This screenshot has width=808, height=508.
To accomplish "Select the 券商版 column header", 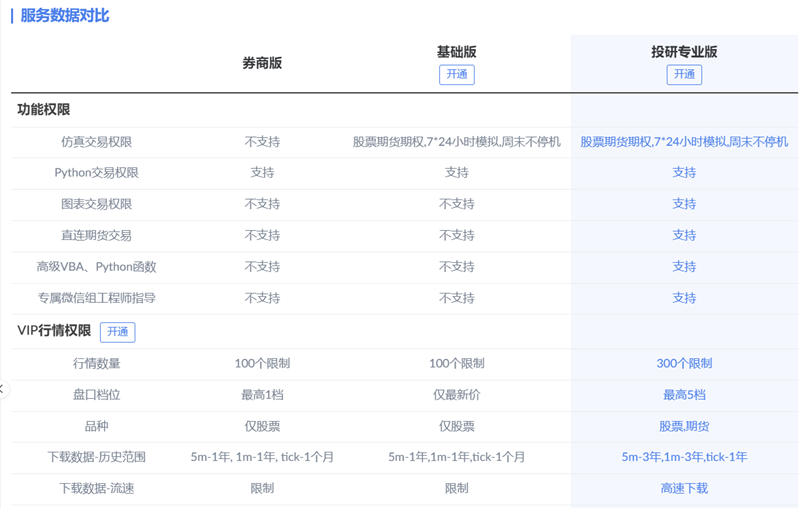I will (x=262, y=63).
